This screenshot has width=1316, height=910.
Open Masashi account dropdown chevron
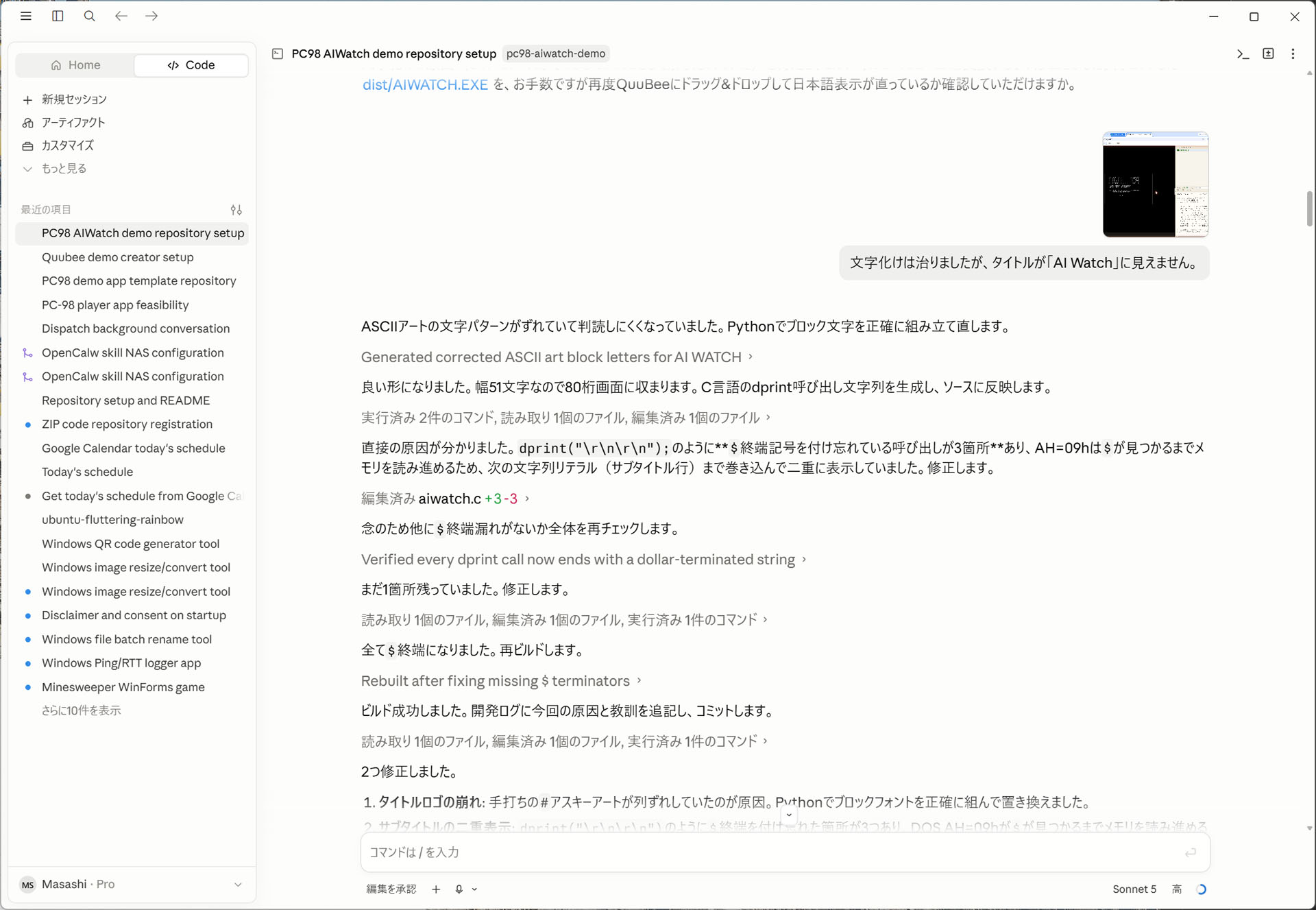[238, 885]
